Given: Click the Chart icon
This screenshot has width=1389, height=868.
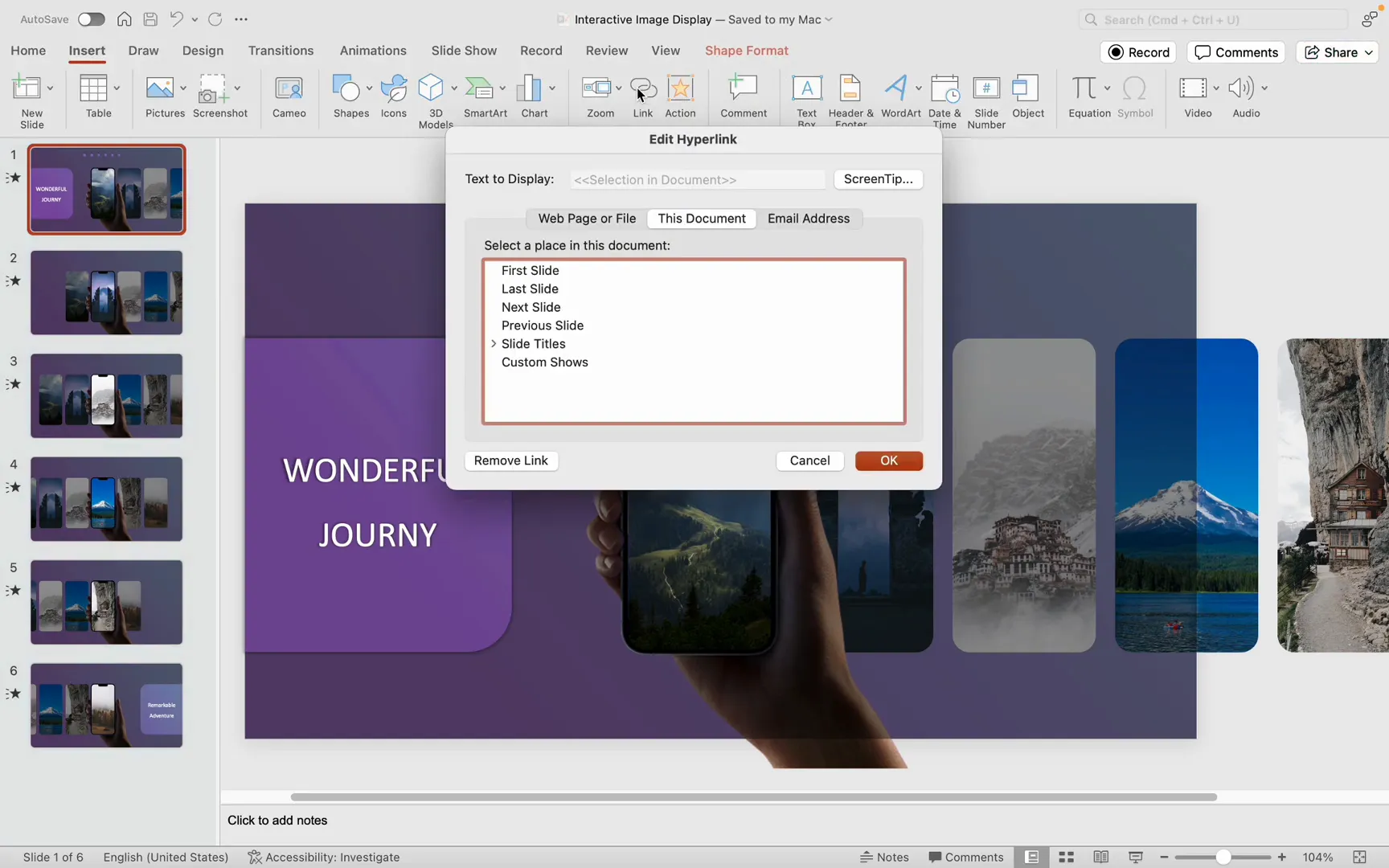Looking at the screenshot, I should point(529,88).
